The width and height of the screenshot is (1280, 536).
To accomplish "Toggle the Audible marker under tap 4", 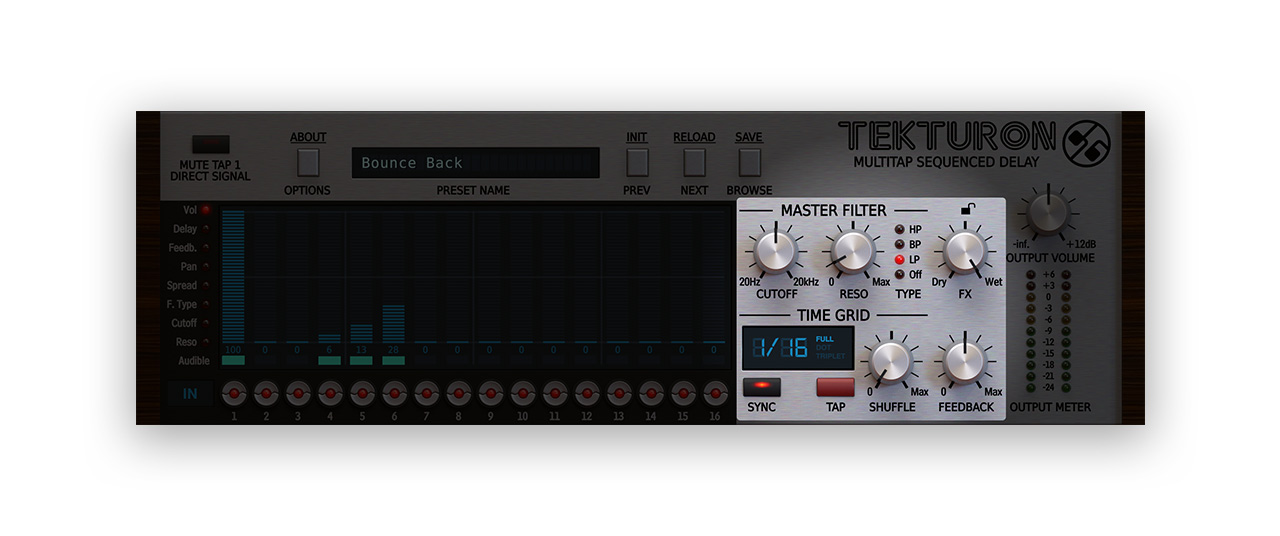I will click(x=329, y=361).
